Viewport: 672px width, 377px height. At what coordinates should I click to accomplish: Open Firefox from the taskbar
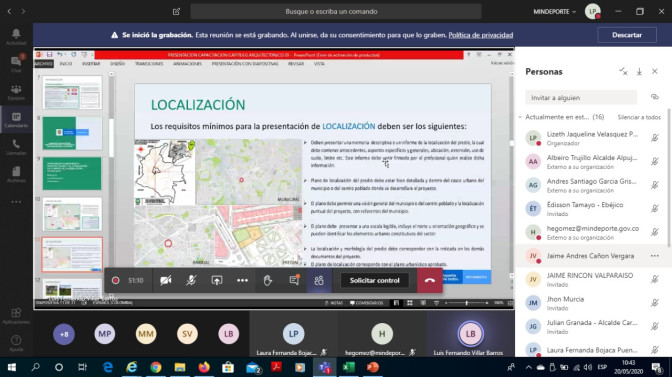(204, 367)
